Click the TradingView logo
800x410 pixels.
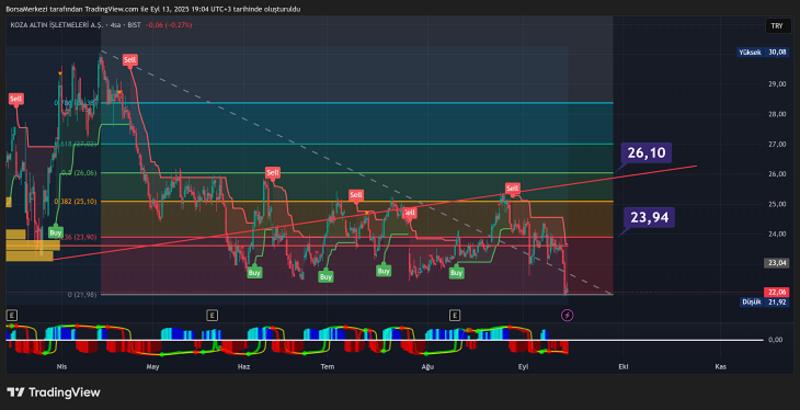[x=54, y=392]
